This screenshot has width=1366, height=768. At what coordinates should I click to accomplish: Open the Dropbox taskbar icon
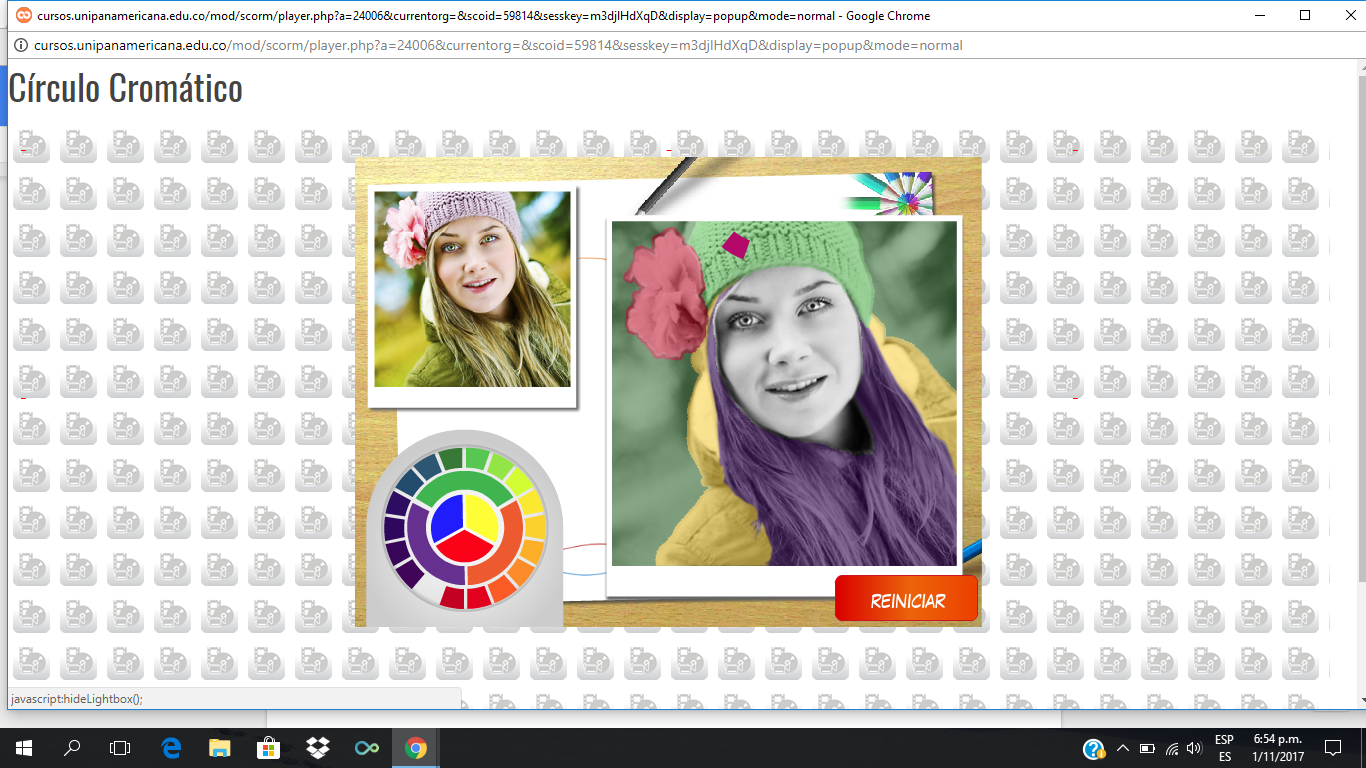click(318, 748)
